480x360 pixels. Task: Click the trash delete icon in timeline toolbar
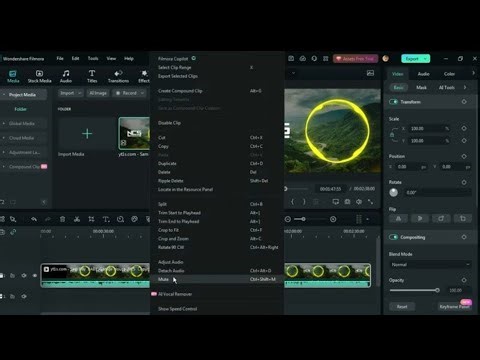pos(62,219)
